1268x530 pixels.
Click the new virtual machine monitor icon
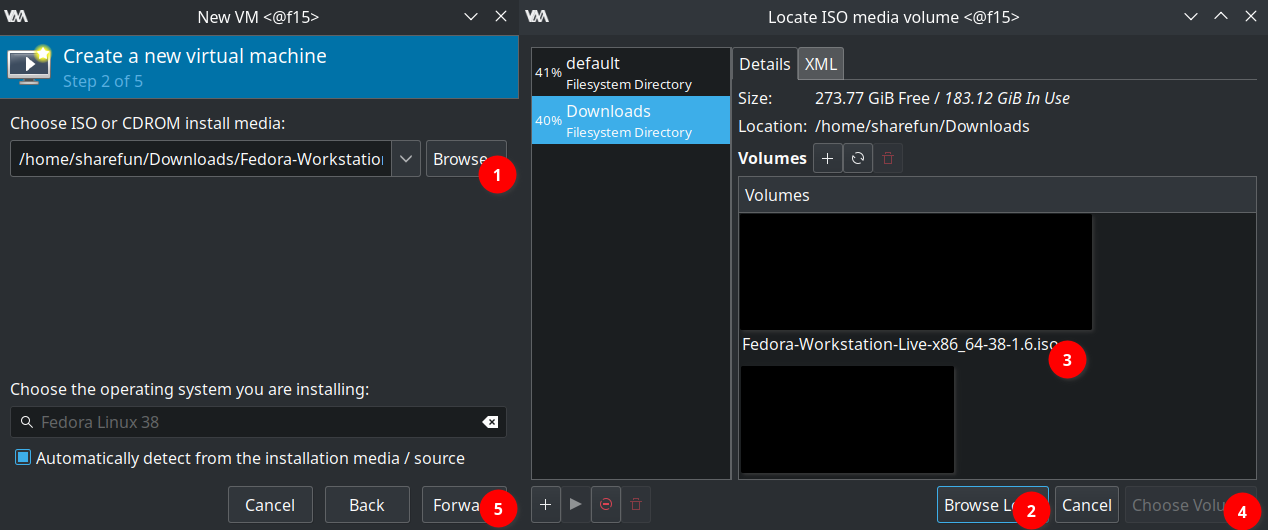pyautogui.click(x=29, y=64)
